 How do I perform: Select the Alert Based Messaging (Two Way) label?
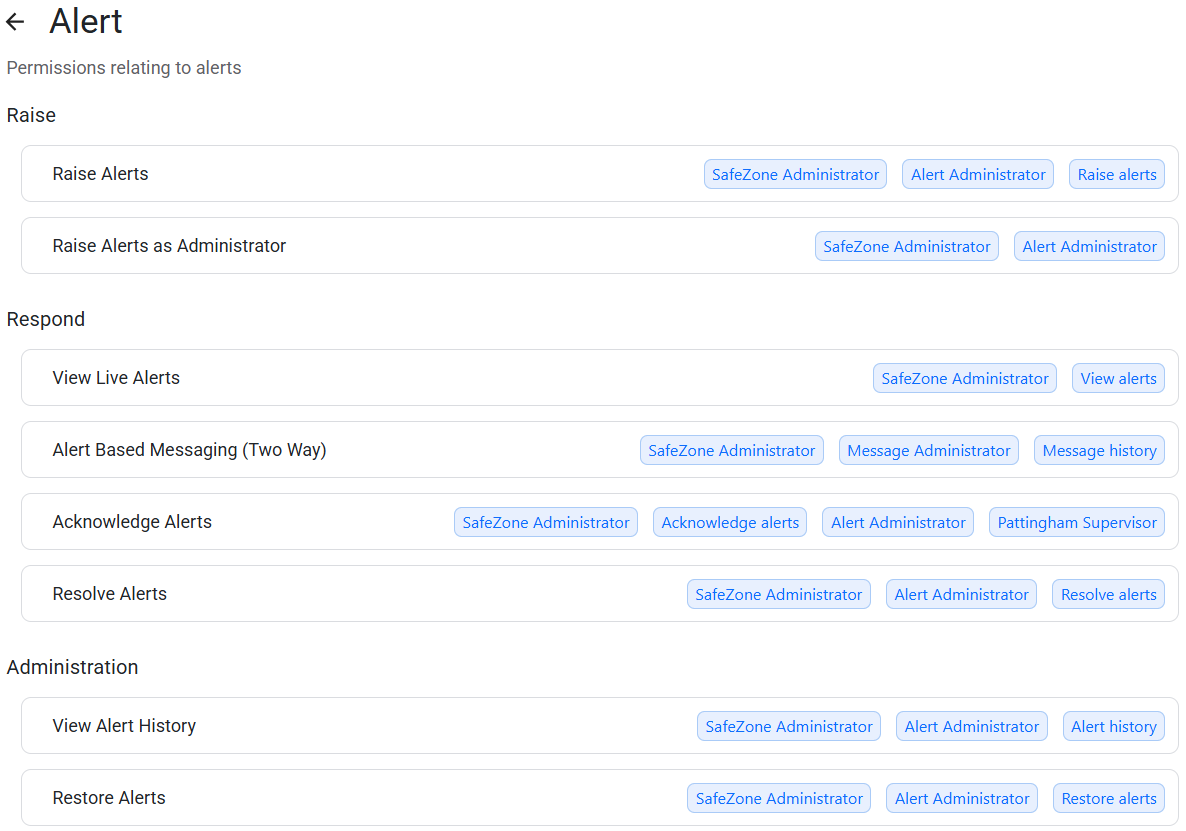pos(189,450)
